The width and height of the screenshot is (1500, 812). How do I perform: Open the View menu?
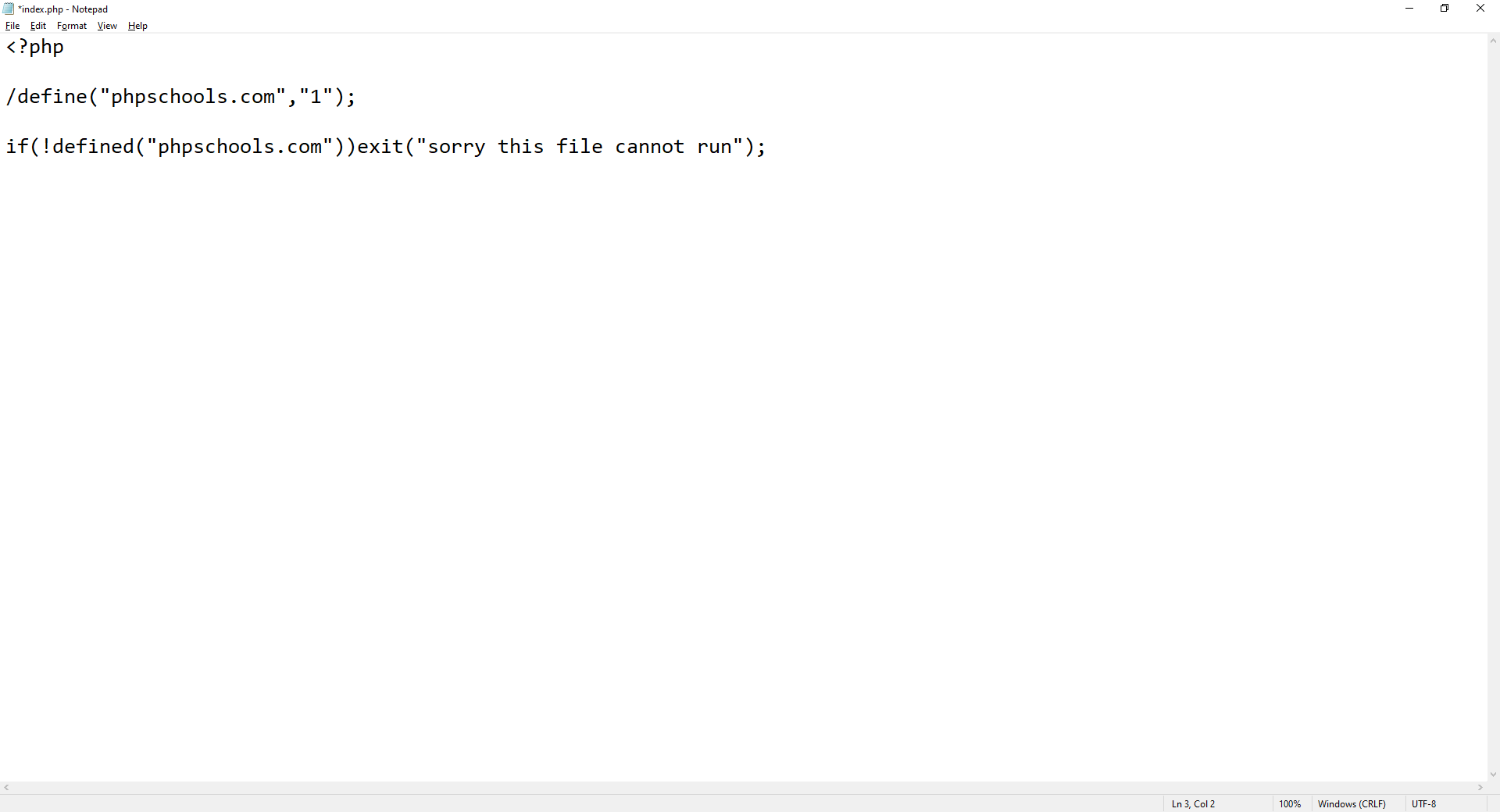107,25
